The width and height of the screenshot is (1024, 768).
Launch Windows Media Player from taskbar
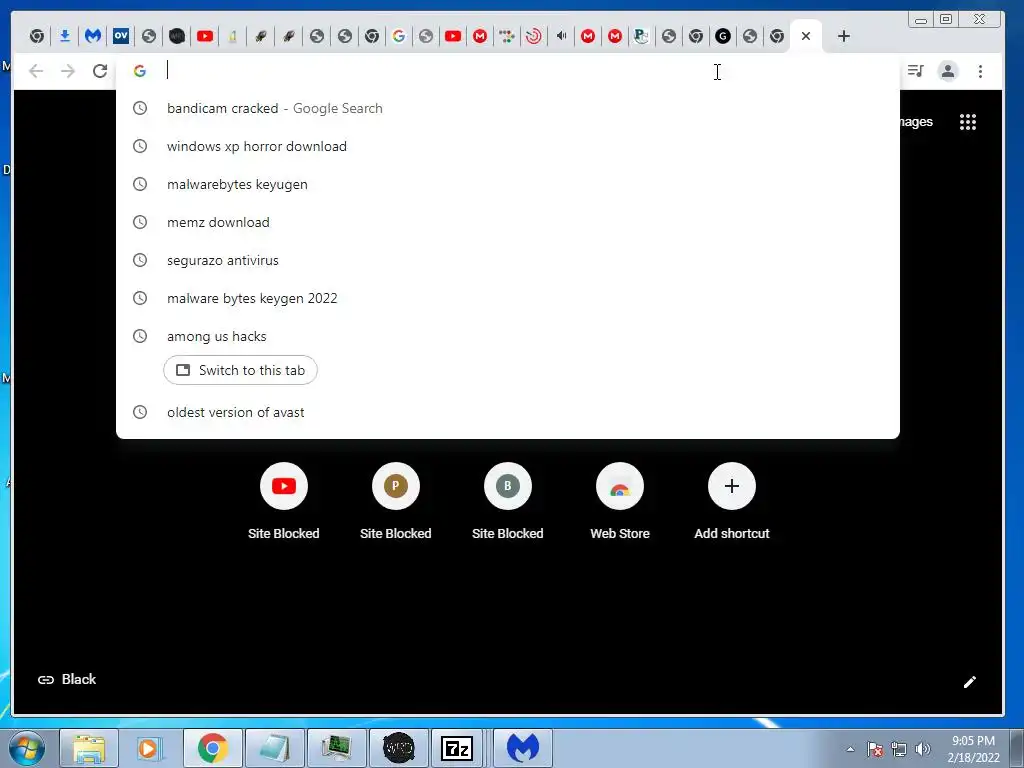(148, 748)
